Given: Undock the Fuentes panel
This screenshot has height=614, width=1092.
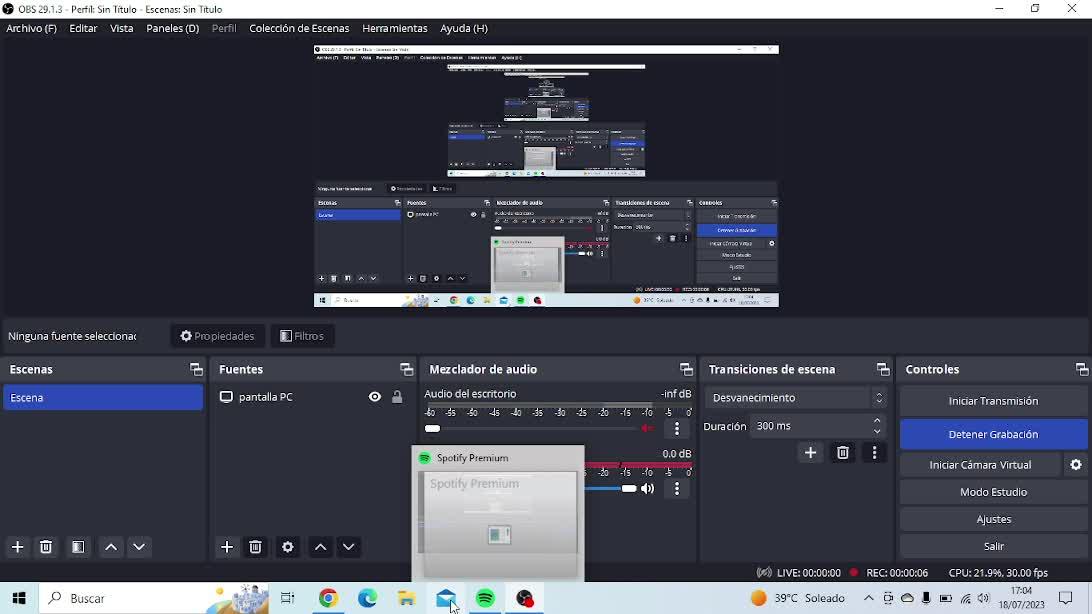Looking at the screenshot, I should tap(407, 370).
